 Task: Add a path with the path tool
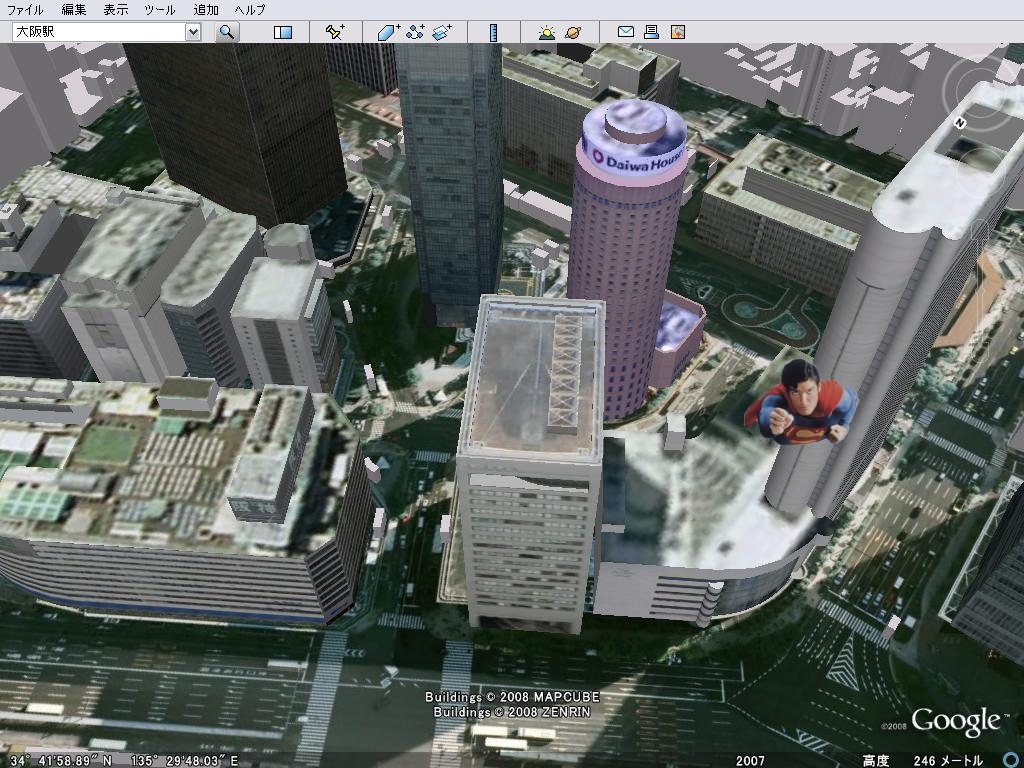coord(415,31)
